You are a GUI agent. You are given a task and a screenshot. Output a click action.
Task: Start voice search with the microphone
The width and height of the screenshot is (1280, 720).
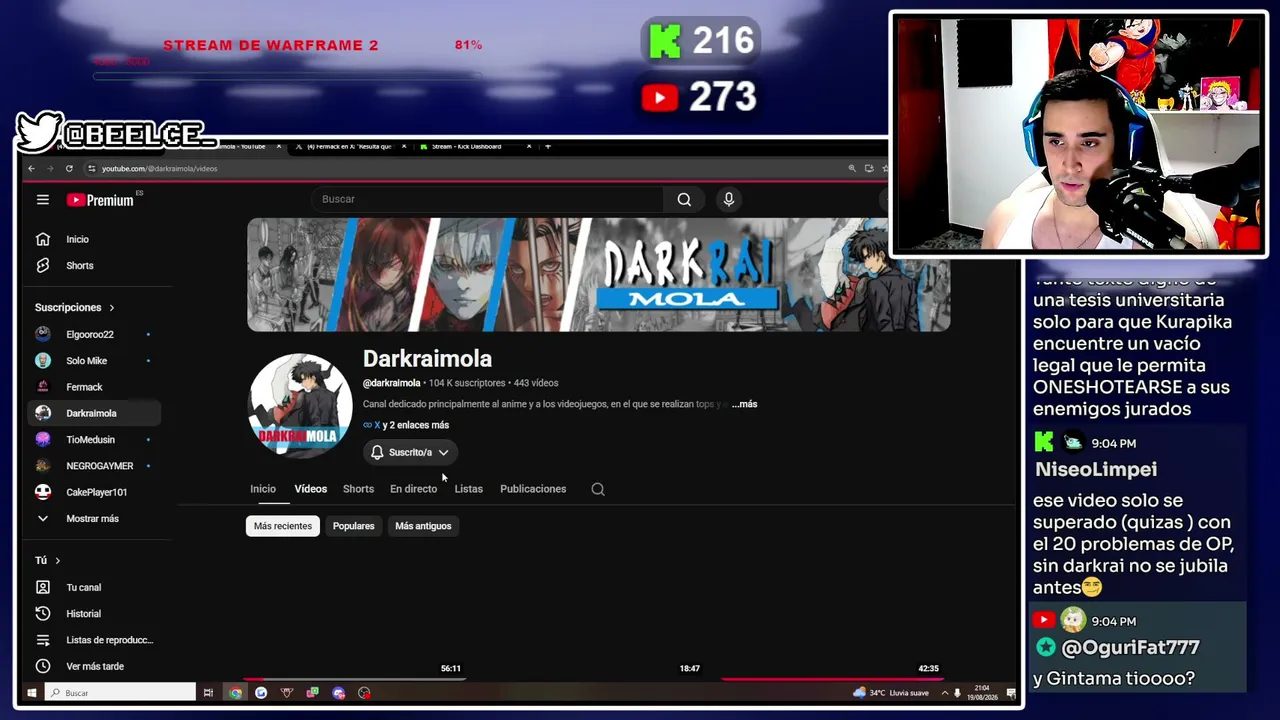(729, 200)
